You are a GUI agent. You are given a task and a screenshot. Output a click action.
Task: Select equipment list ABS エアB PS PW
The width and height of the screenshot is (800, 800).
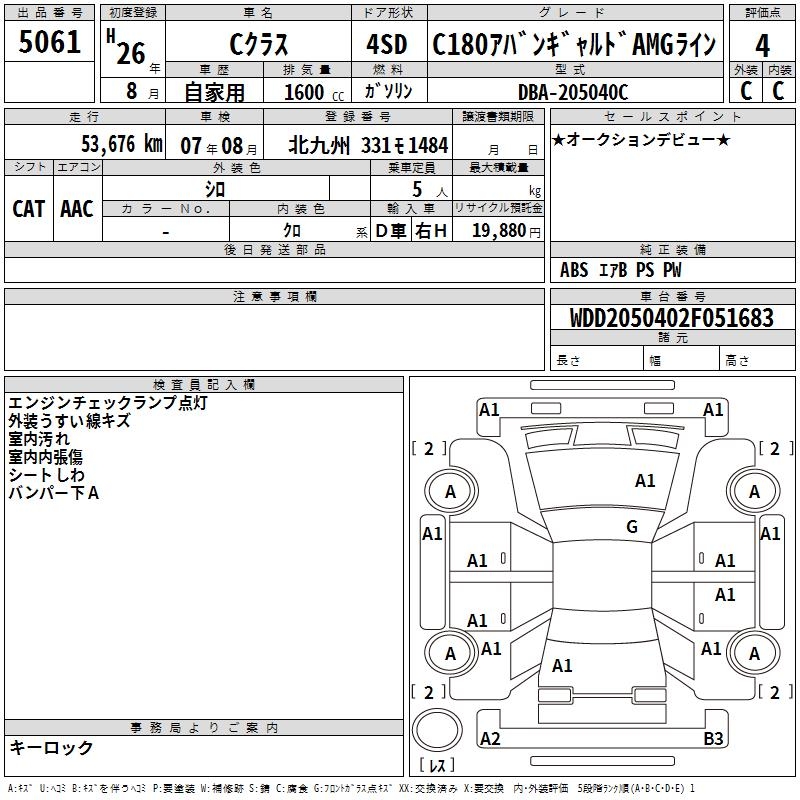point(620,270)
